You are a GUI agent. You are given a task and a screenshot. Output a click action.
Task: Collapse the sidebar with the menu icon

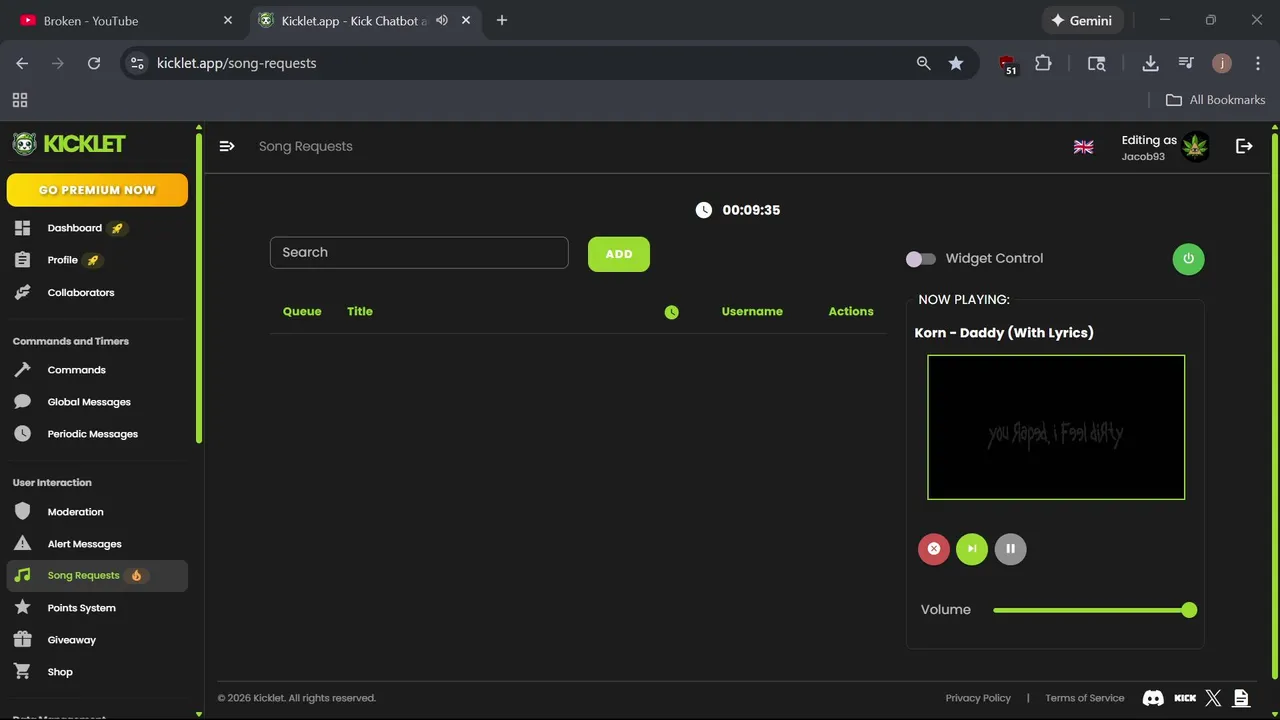(227, 146)
